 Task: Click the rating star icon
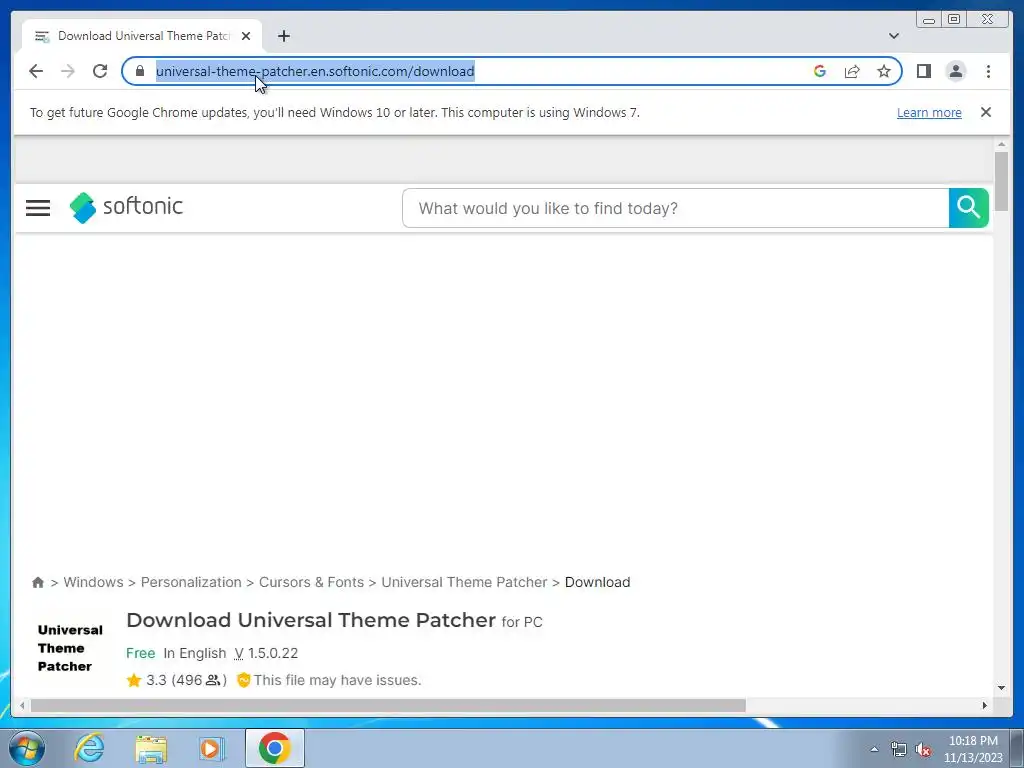coord(134,680)
